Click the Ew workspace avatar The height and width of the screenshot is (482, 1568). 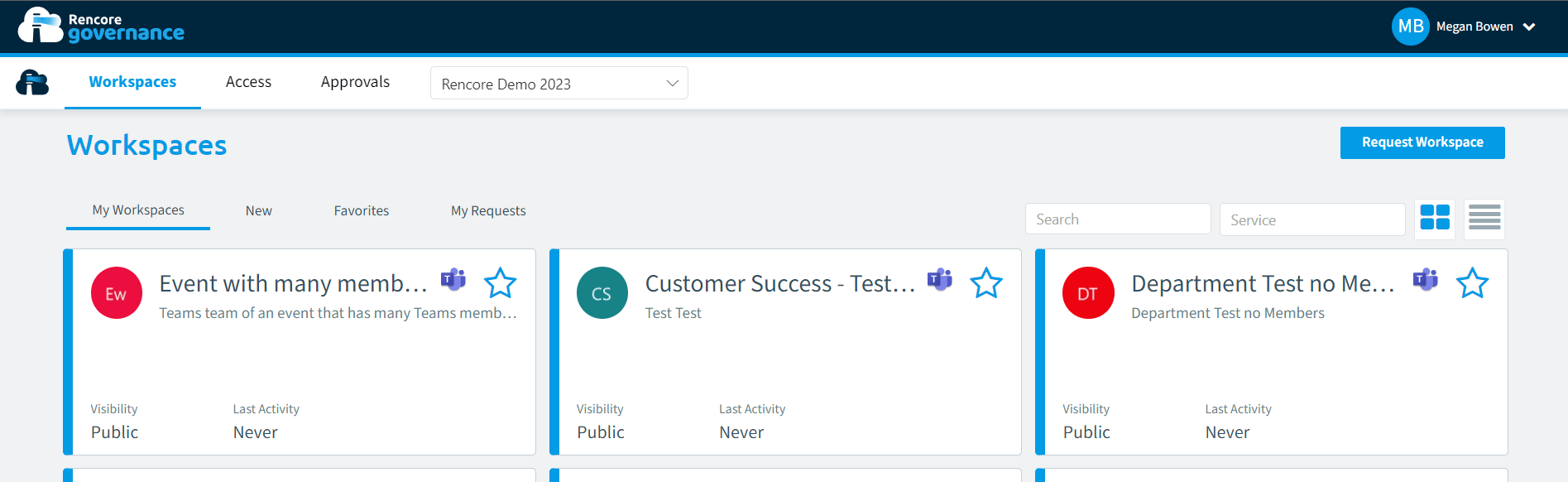[117, 293]
